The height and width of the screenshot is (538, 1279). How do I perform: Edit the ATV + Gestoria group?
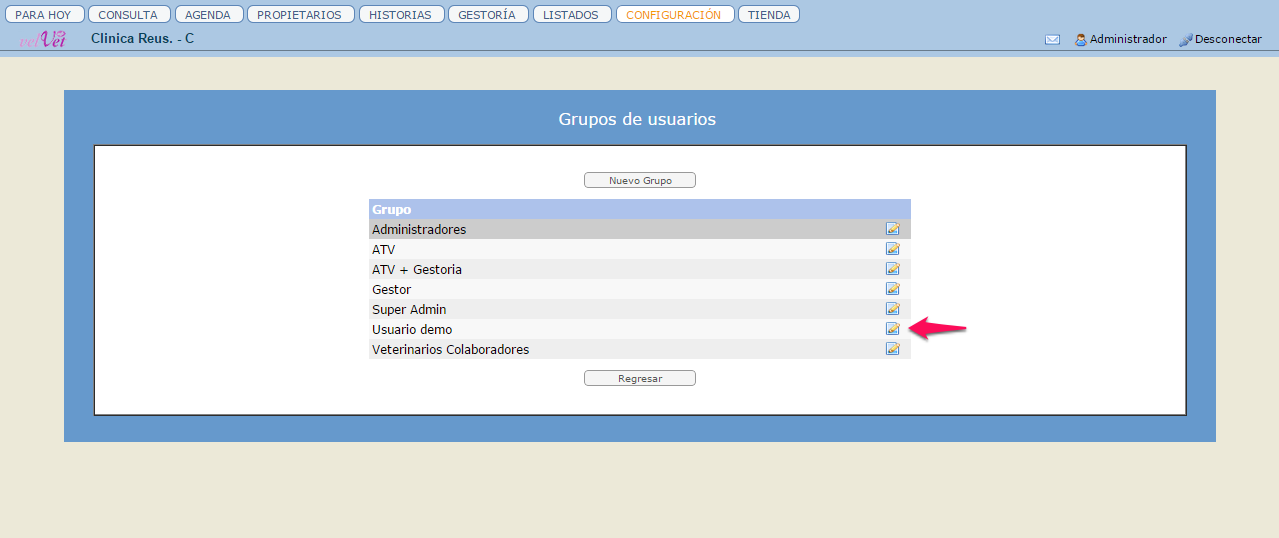coord(892,269)
